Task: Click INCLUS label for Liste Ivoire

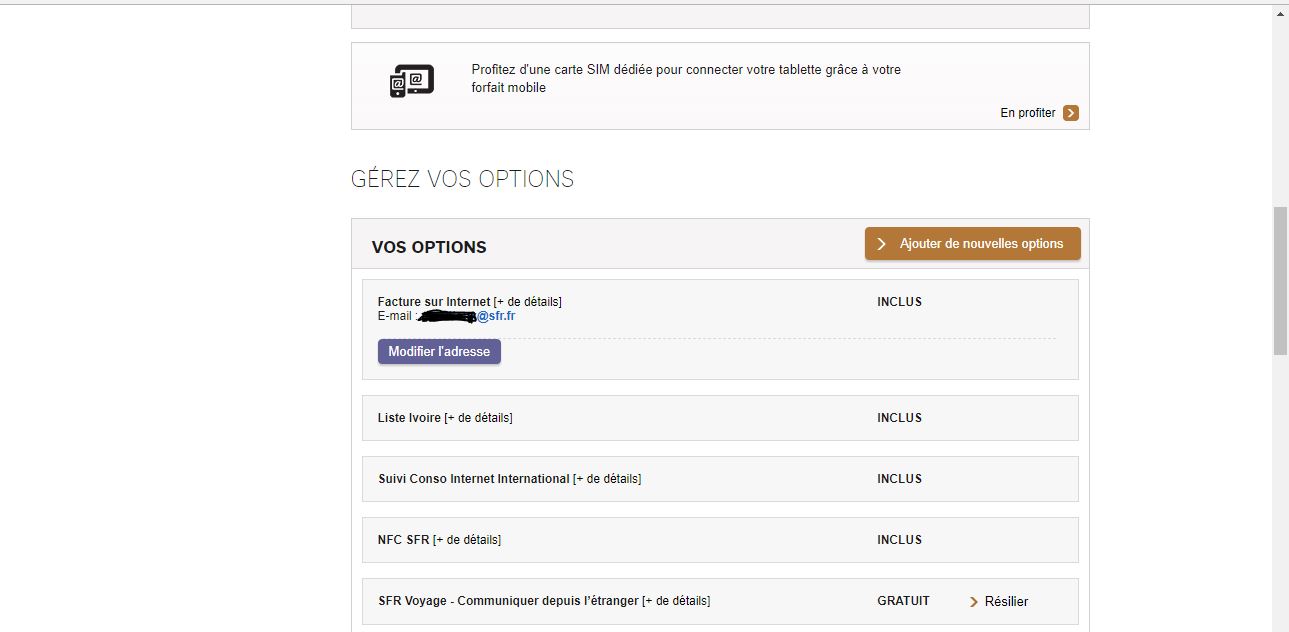Action: tap(897, 417)
